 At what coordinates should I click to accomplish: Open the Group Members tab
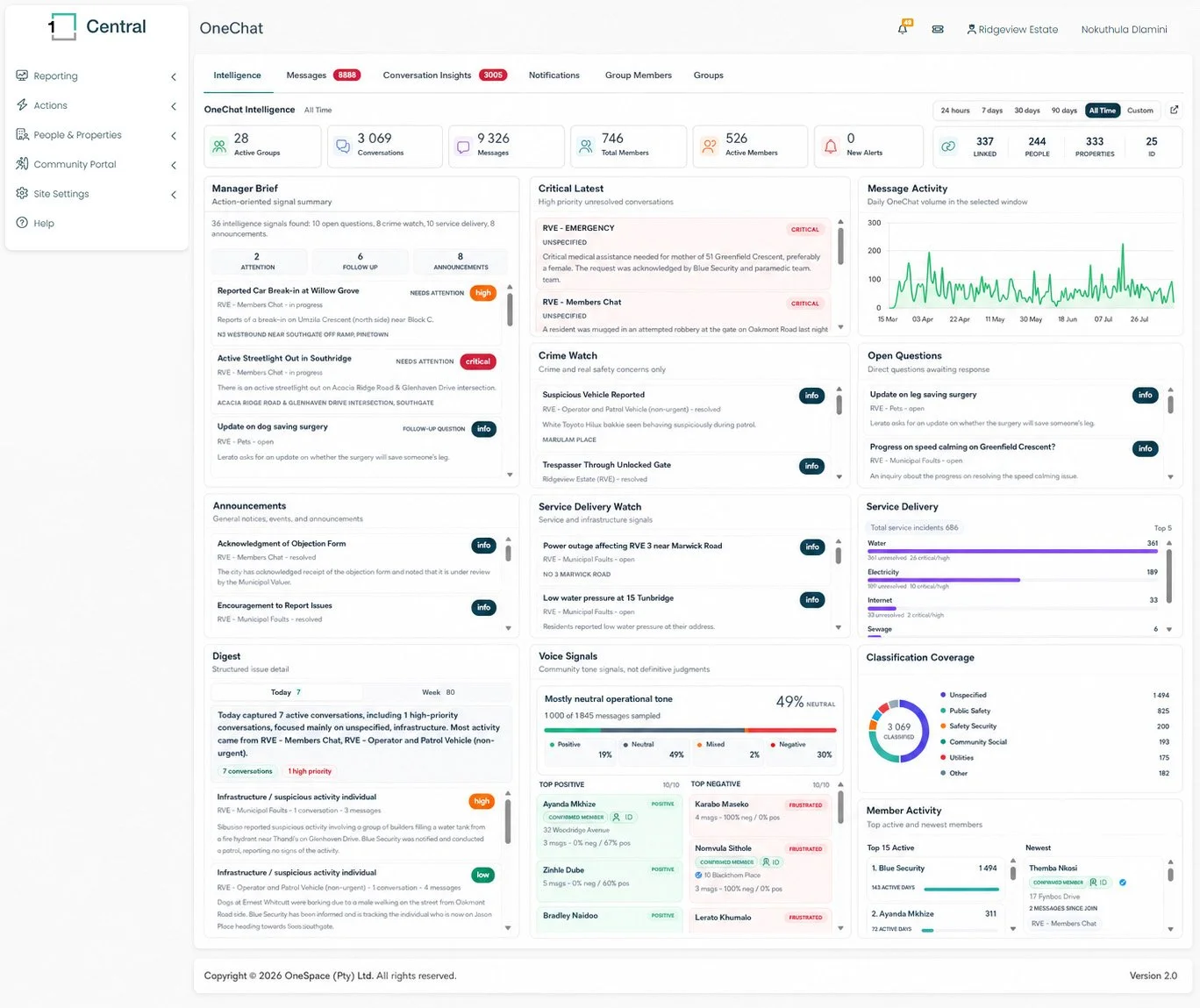[639, 75]
